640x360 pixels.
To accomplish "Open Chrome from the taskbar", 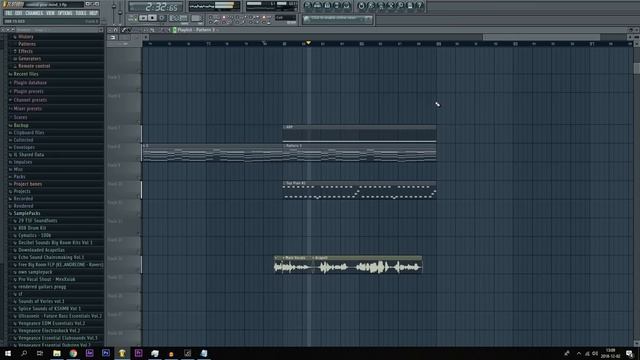I will coord(73,353).
